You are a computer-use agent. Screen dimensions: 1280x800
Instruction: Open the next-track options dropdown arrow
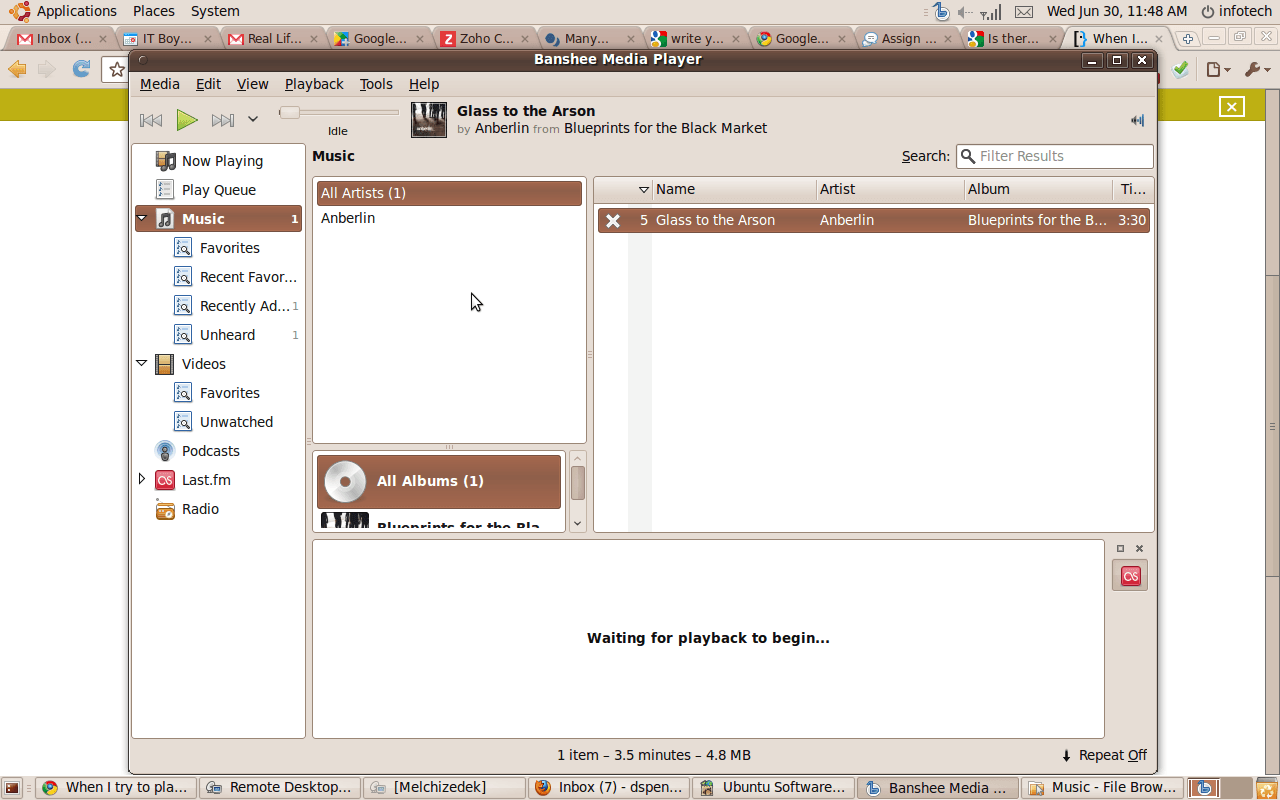(x=253, y=120)
